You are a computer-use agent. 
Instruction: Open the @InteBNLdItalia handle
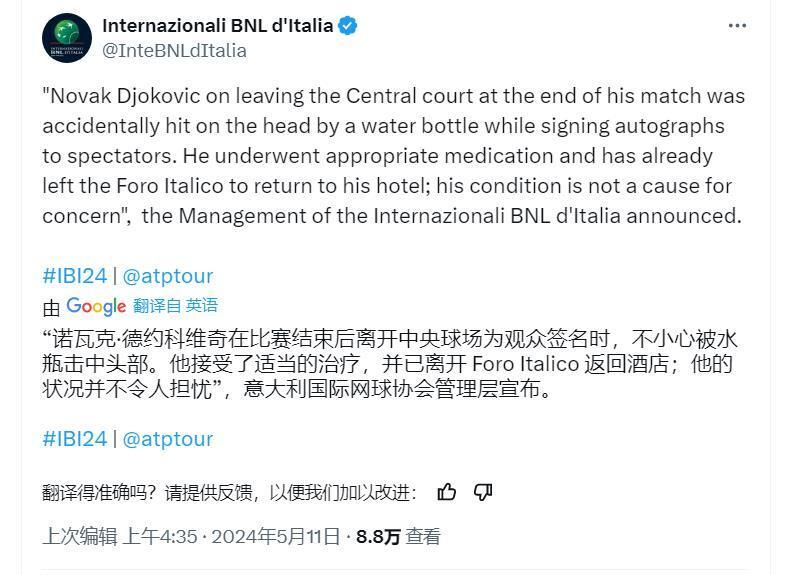pyautogui.click(x=174, y=51)
